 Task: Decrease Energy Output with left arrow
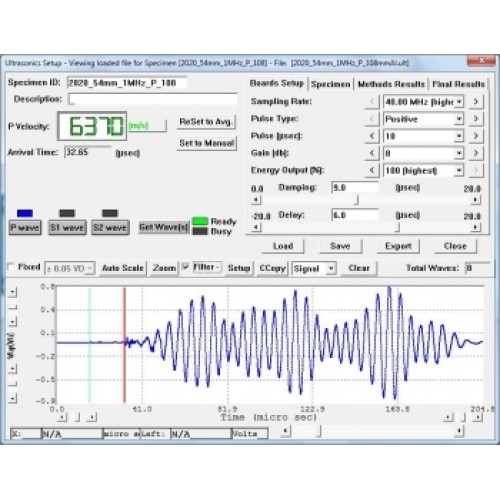(372, 171)
